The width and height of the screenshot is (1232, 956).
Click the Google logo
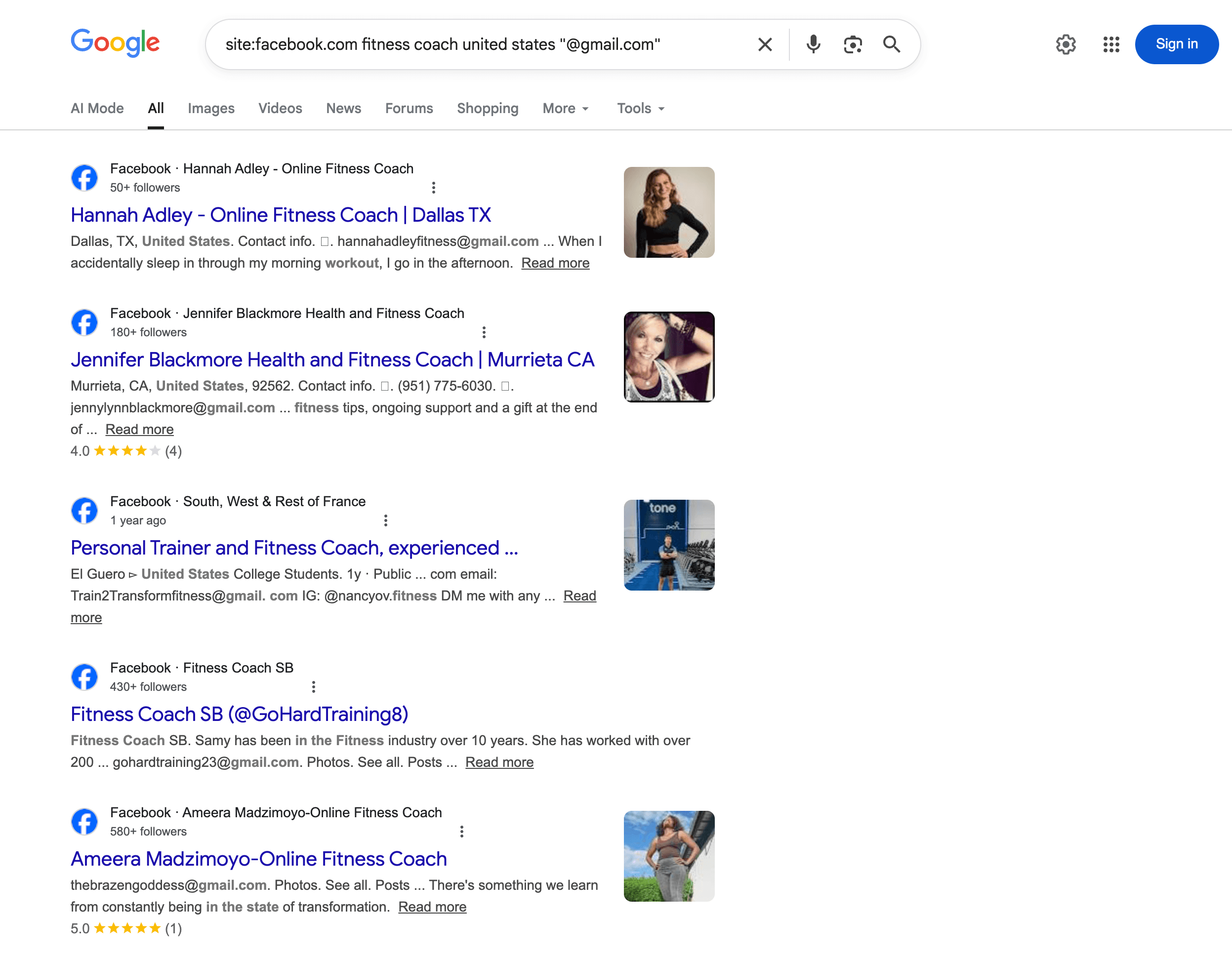[x=115, y=43]
